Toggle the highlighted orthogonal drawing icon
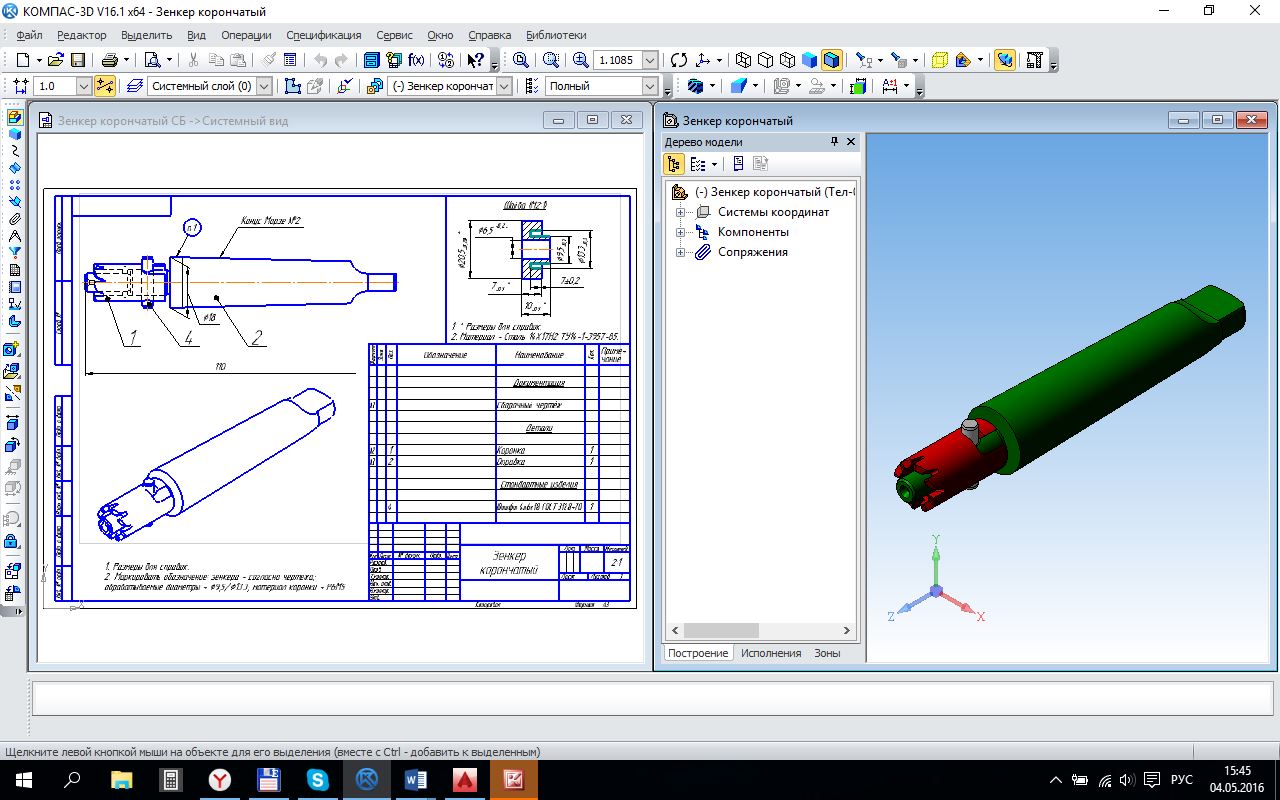Viewport: 1280px width, 800px height. click(104, 86)
